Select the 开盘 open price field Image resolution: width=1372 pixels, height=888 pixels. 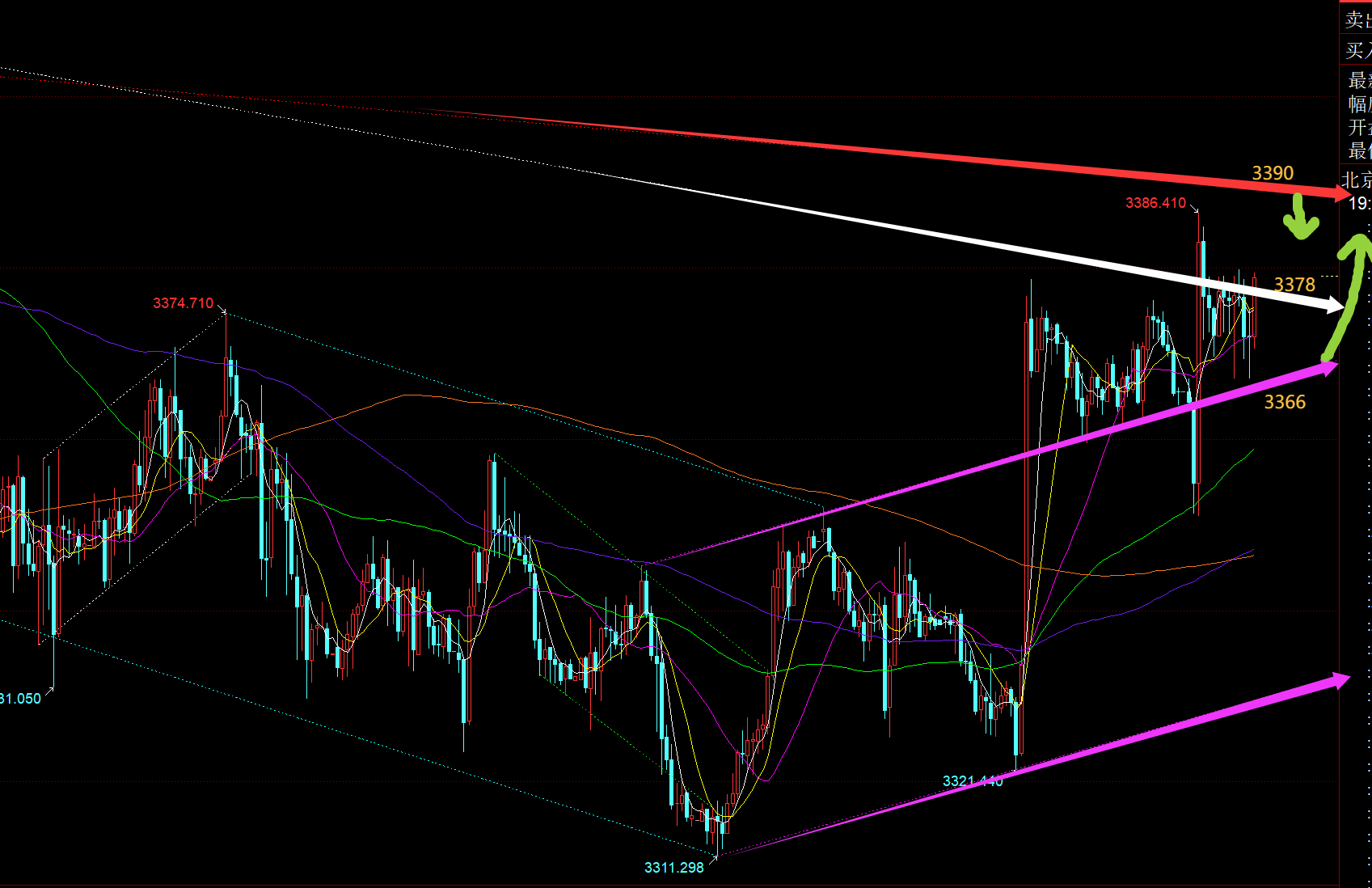tap(1358, 127)
